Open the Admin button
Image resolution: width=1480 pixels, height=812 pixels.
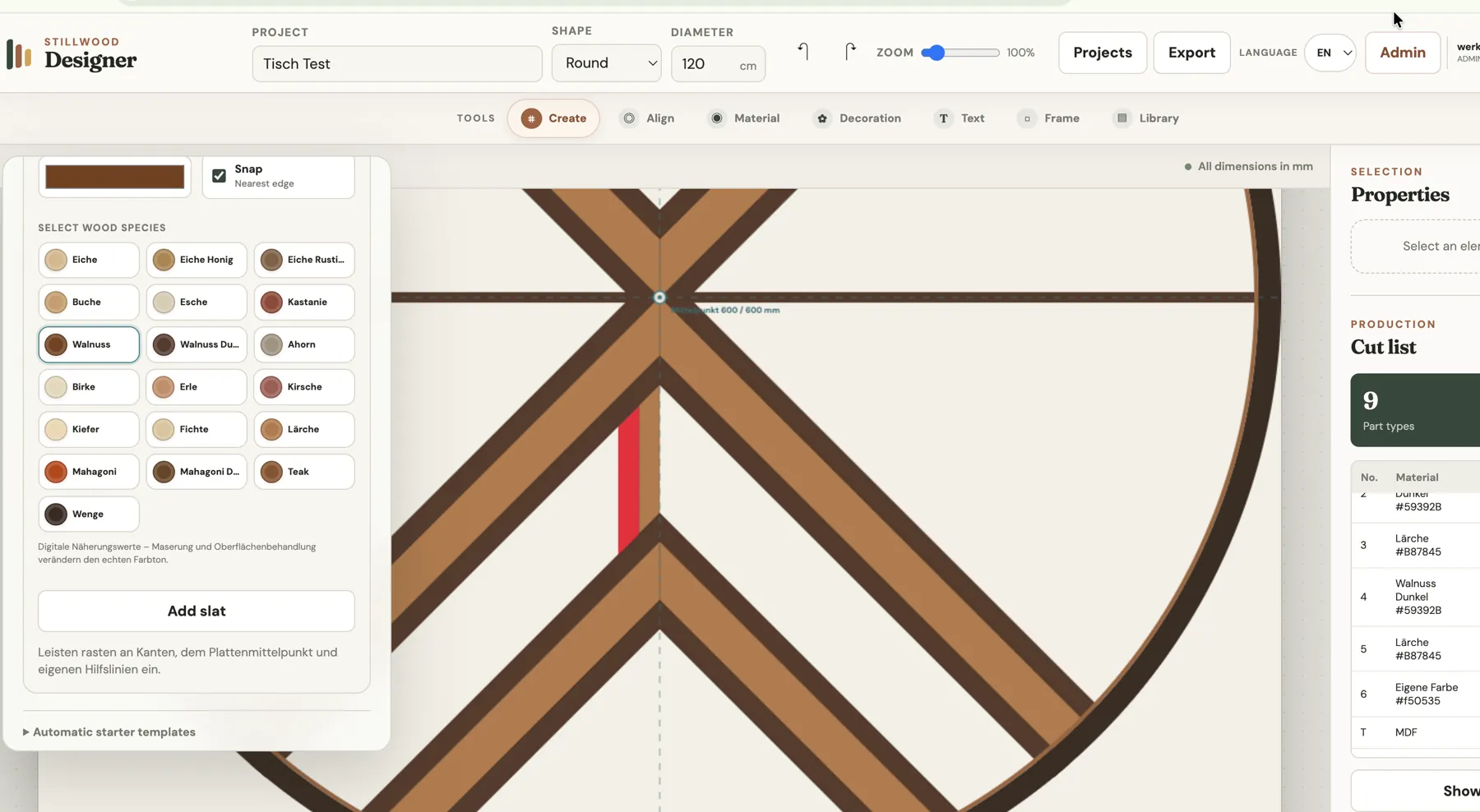(1403, 53)
